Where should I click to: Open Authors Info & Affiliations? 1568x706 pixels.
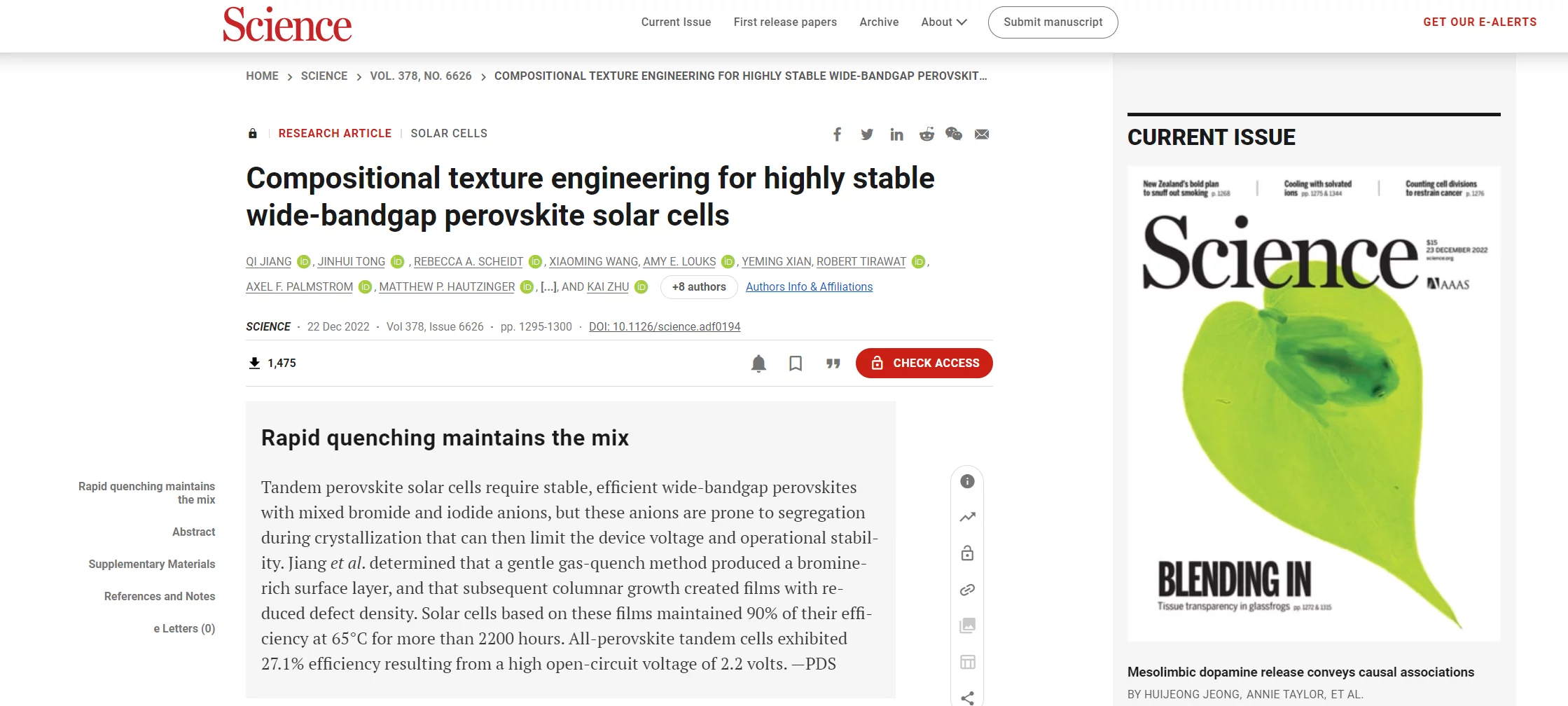(x=809, y=286)
